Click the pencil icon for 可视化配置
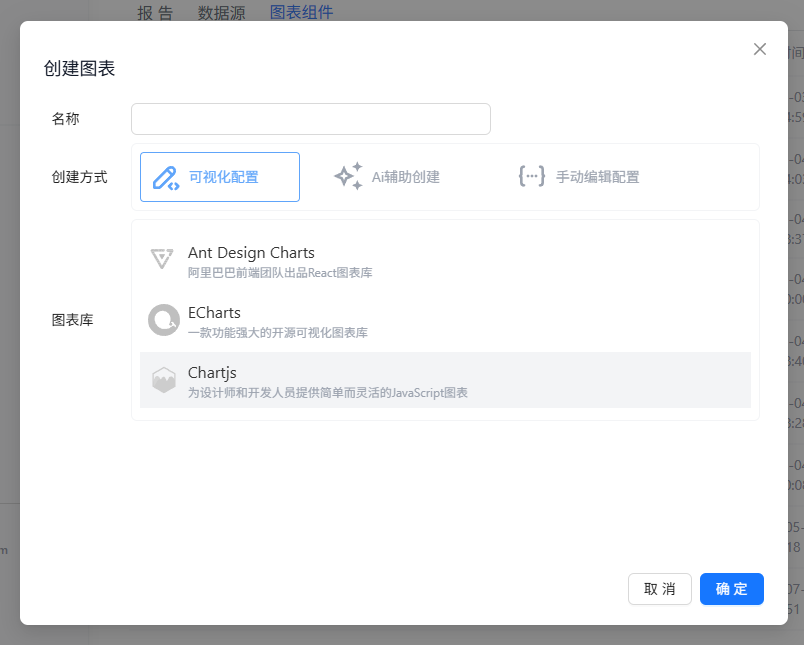This screenshot has width=804, height=645. [x=166, y=178]
